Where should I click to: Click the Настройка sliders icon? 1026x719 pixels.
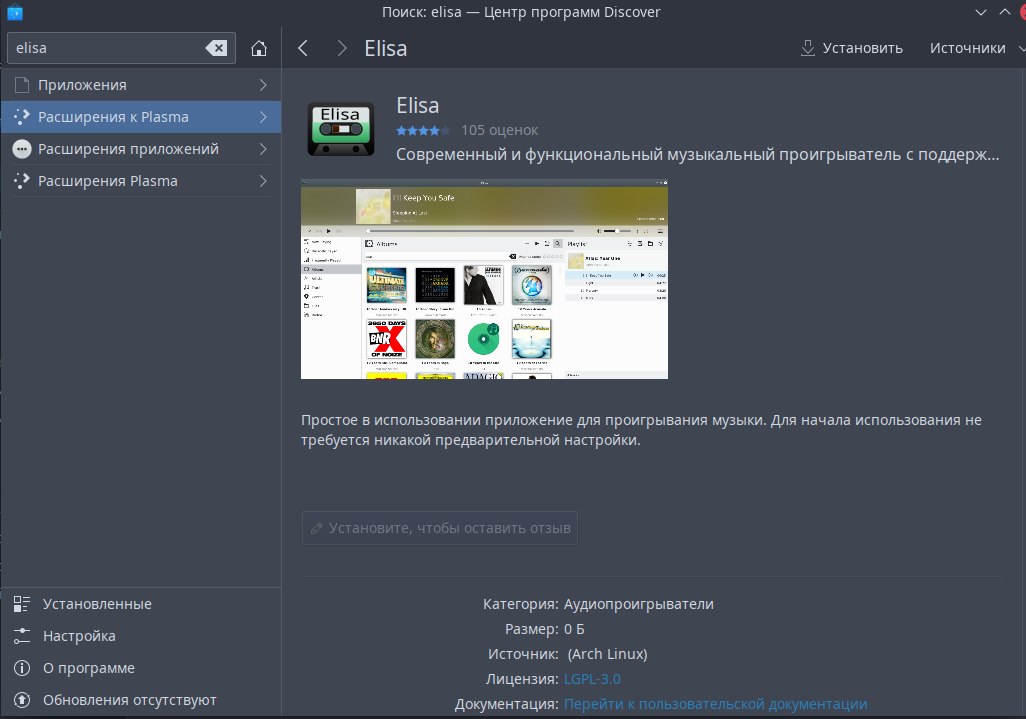22,636
